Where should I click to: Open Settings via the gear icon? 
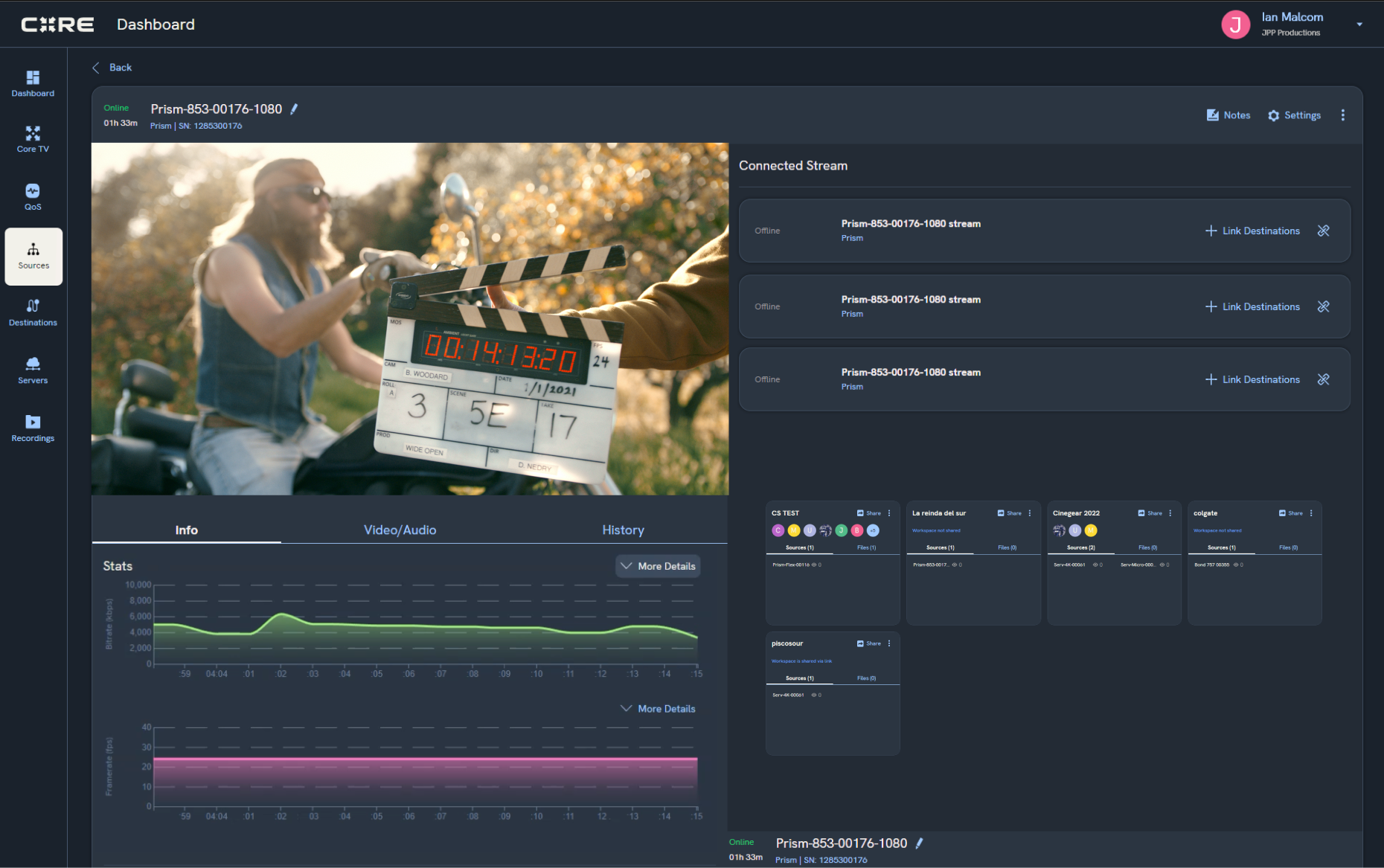tap(1274, 115)
